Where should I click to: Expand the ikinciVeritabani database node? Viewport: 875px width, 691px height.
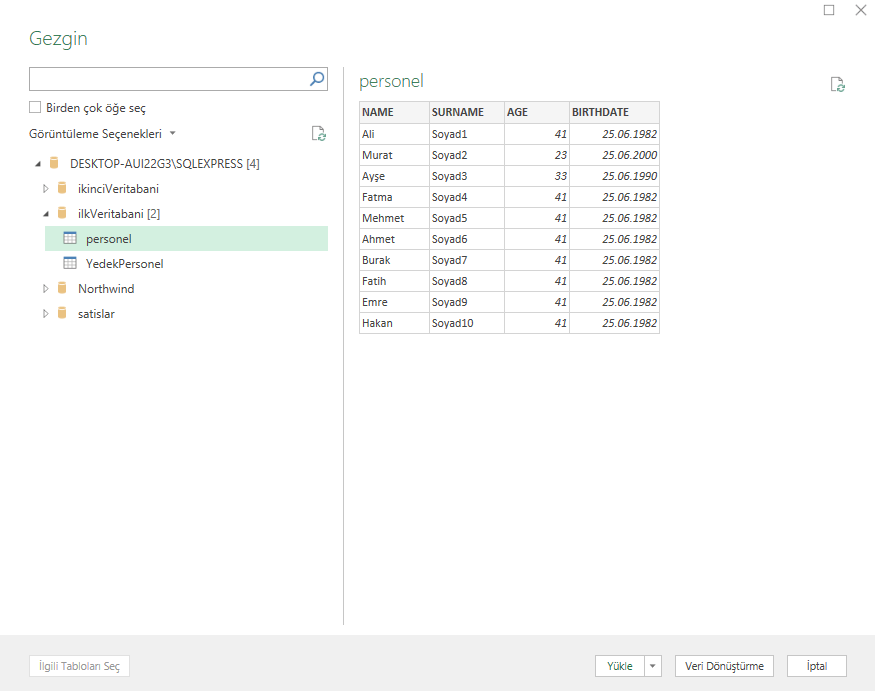click(46, 189)
